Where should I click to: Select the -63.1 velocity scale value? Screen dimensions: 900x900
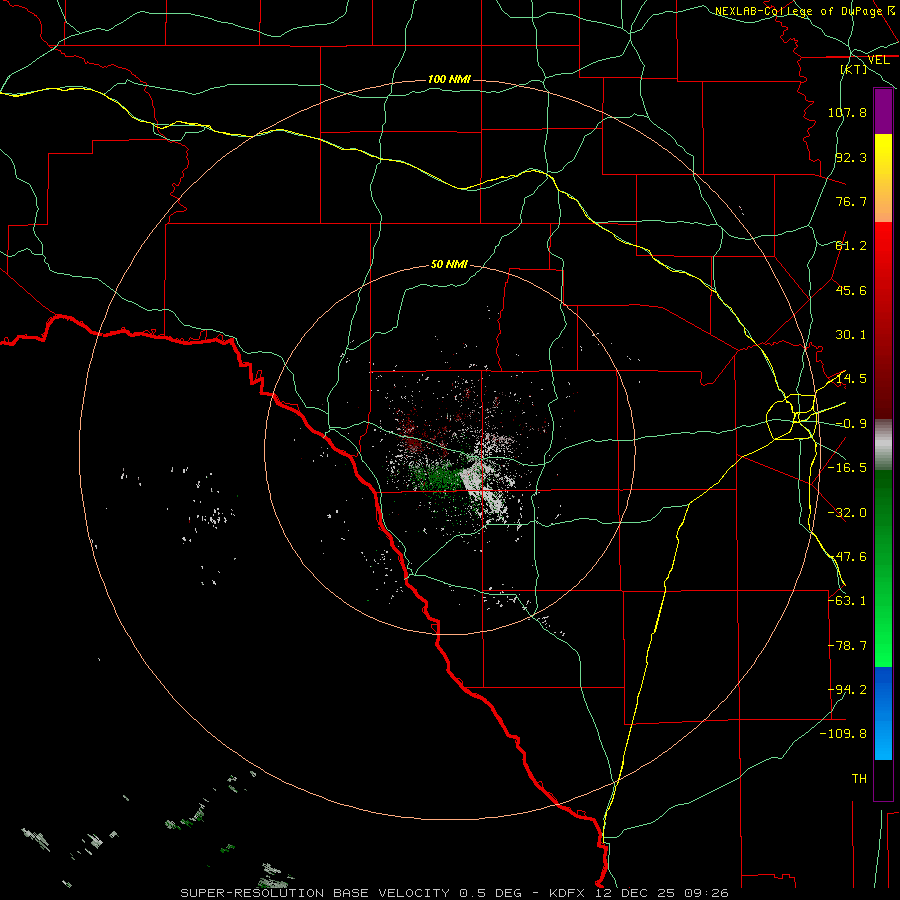(847, 601)
